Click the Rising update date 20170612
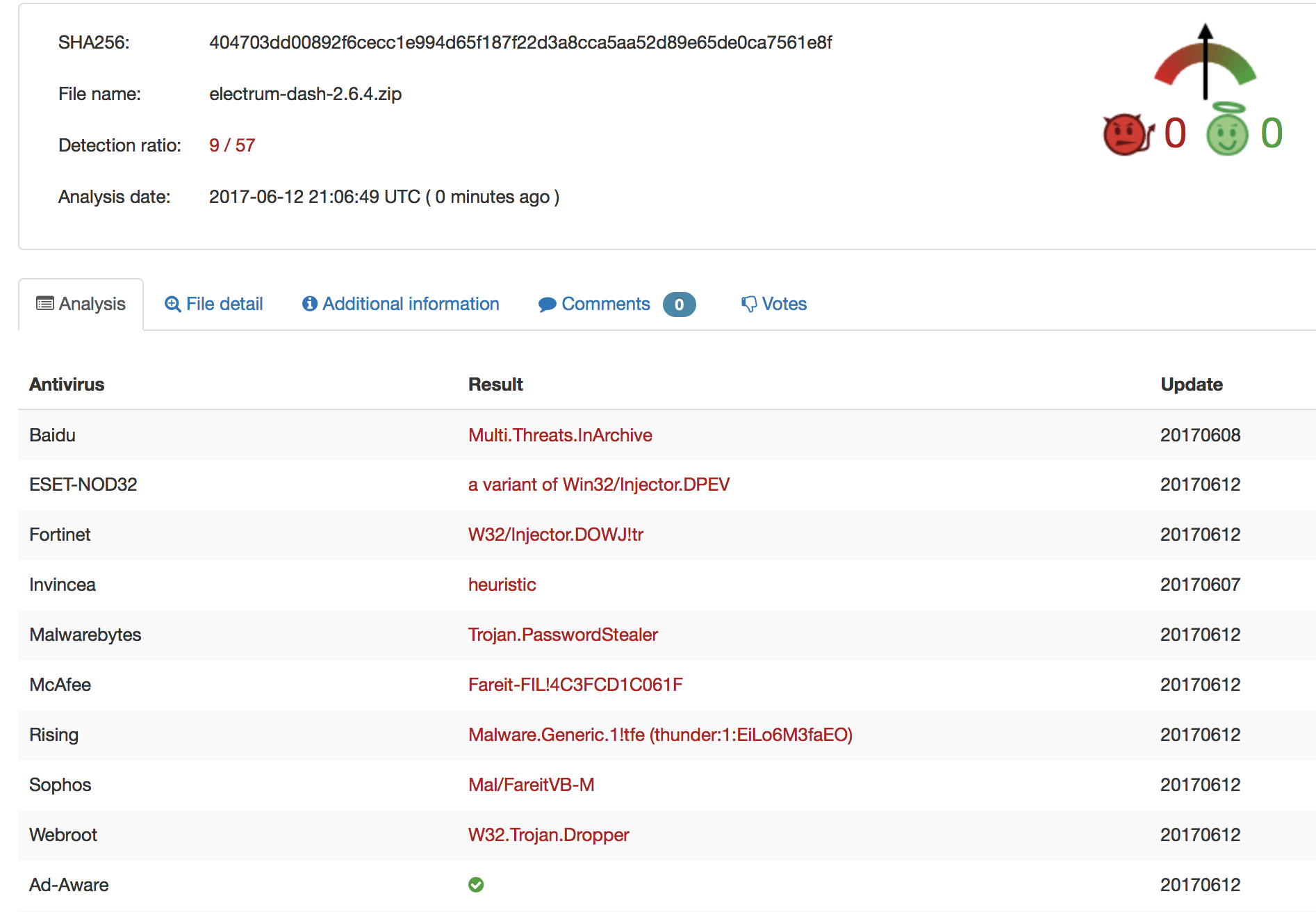Screen dimensions: 1316x912 click(x=1200, y=735)
